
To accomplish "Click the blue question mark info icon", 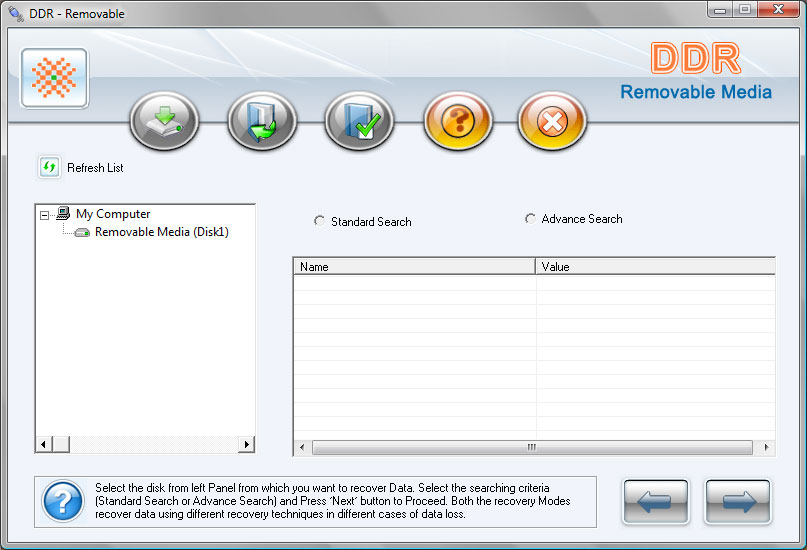I will click(x=63, y=500).
